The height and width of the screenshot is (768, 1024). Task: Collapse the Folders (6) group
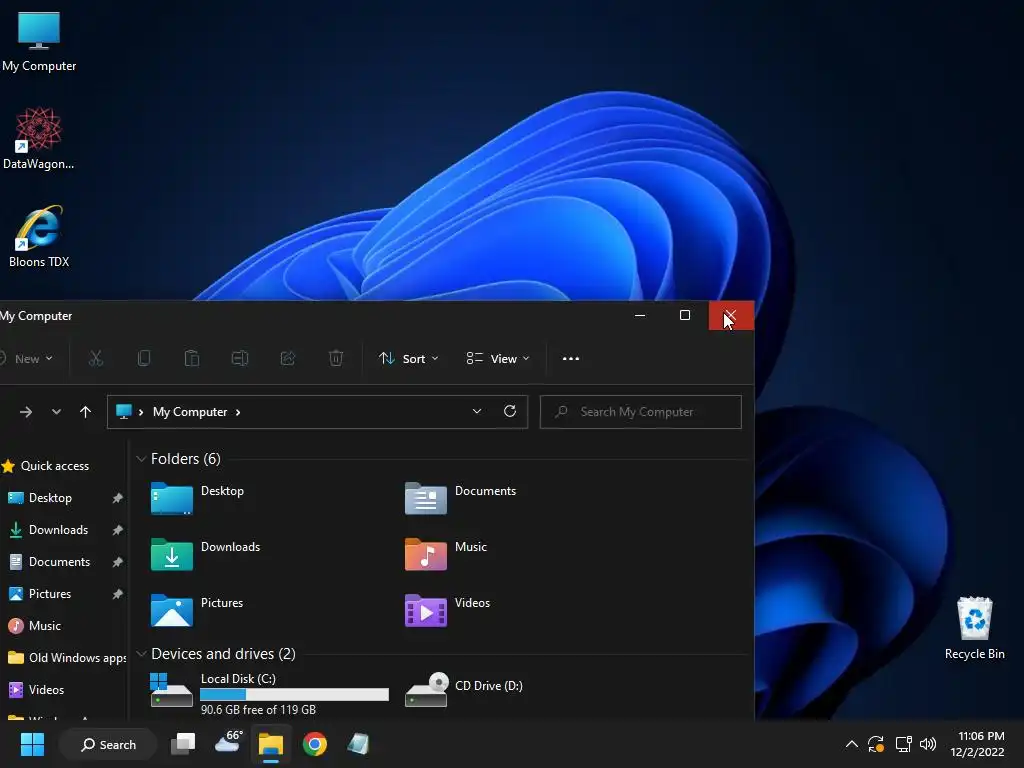pos(141,458)
